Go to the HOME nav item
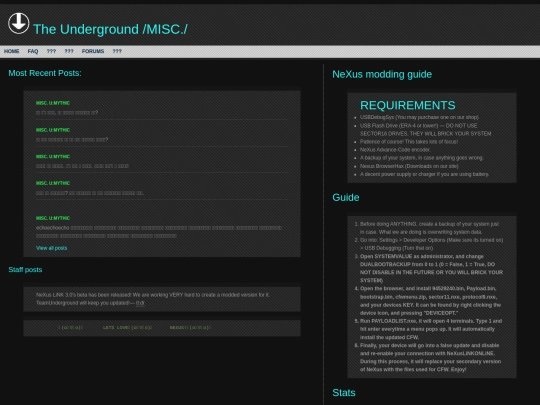This screenshot has width=540, height=405. pyautogui.click(x=11, y=51)
